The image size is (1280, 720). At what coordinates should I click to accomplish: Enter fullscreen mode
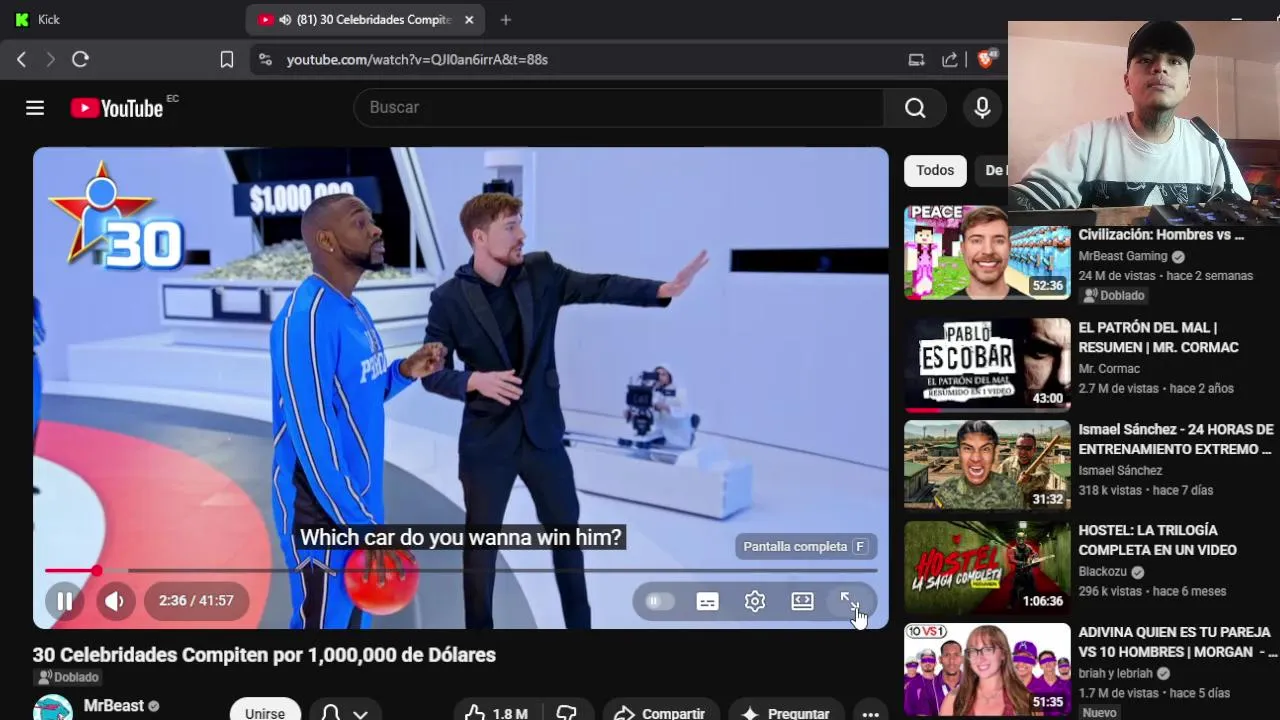point(849,601)
